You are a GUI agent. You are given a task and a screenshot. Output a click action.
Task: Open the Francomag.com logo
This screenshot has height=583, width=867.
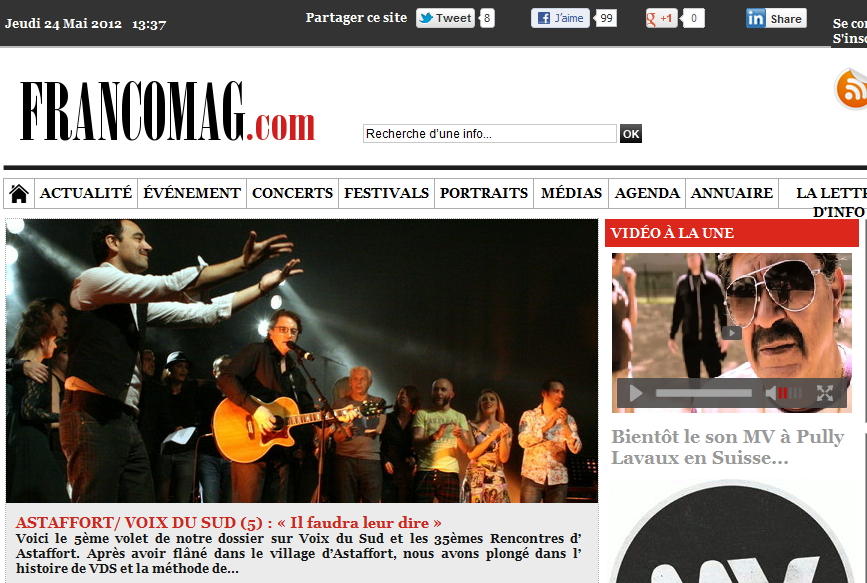pos(168,111)
